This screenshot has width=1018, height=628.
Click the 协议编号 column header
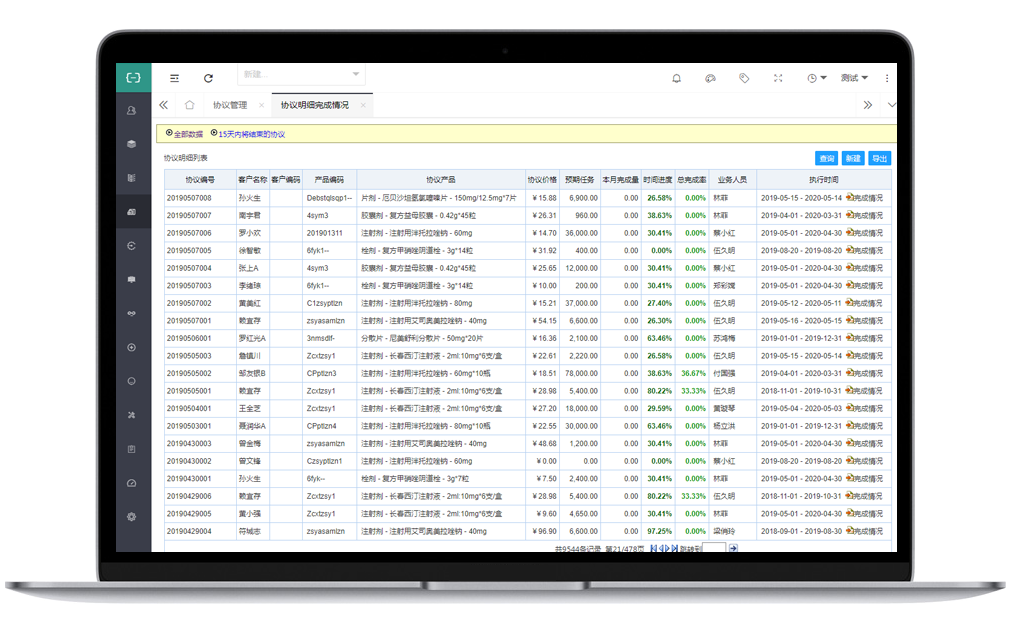coord(200,179)
